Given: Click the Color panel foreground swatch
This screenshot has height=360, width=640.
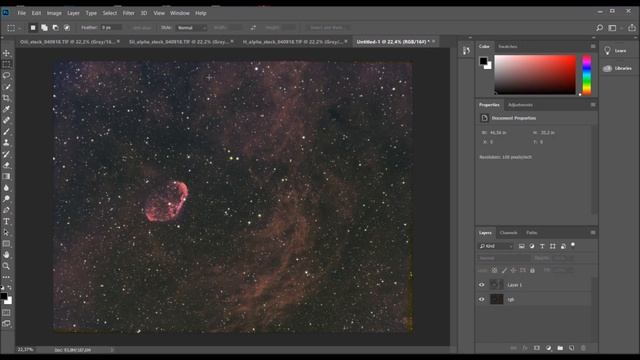Looking at the screenshot, I should coord(483,61).
